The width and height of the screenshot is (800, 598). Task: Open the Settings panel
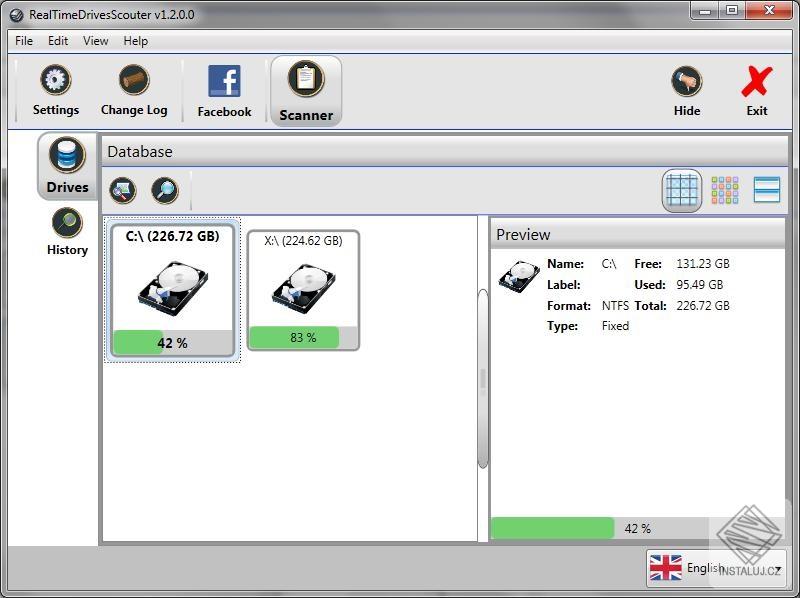pyautogui.click(x=54, y=90)
